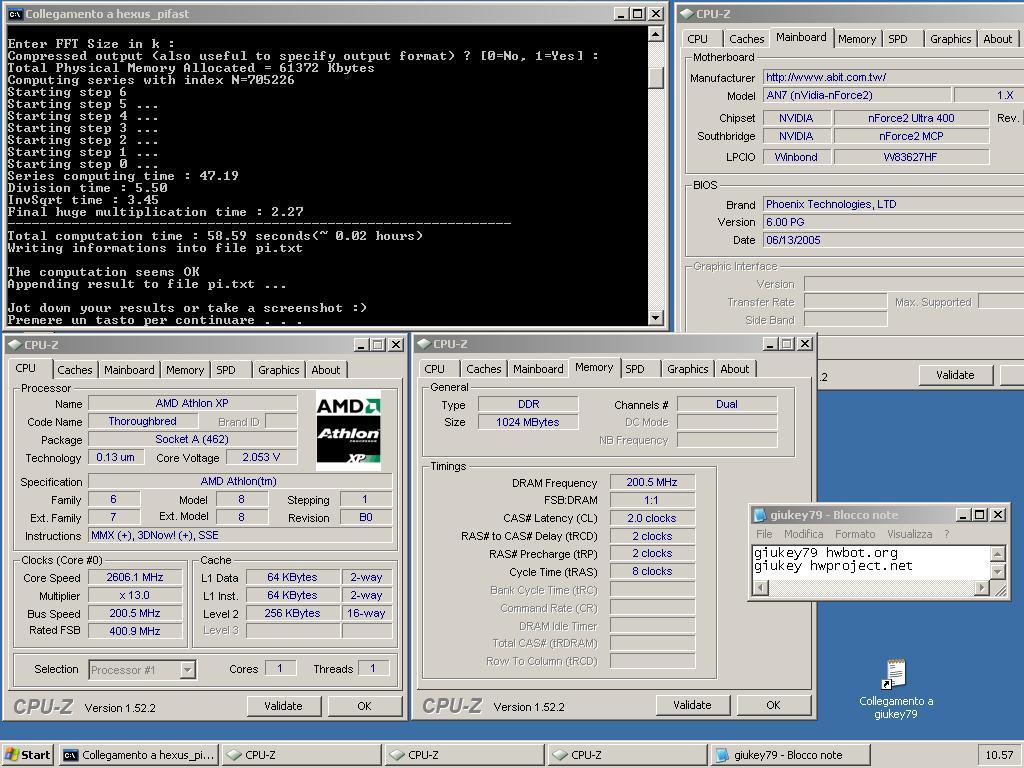This screenshot has height=768, width=1024.
Task: Open SPD tab in the CPU window
Action: click(x=226, y=370)
